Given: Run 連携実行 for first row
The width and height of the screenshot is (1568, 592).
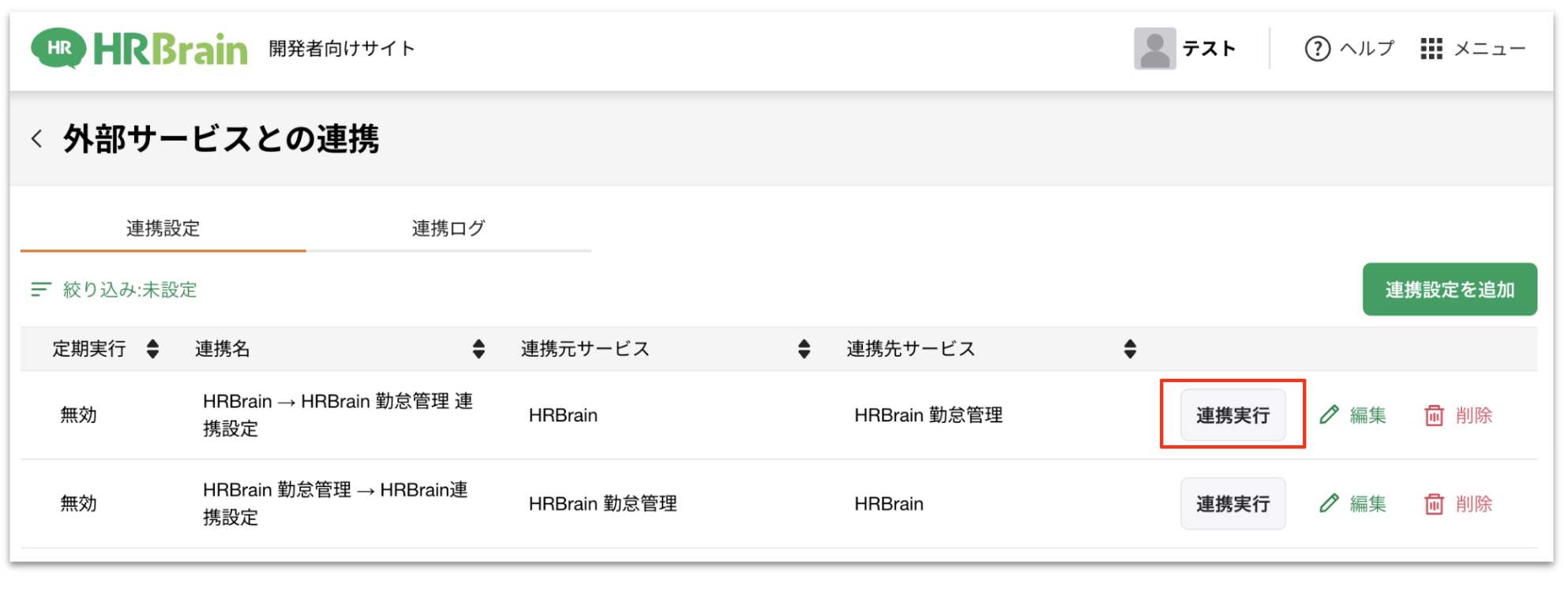Looking at the screenshot, I should click(x=1232, y=415).
